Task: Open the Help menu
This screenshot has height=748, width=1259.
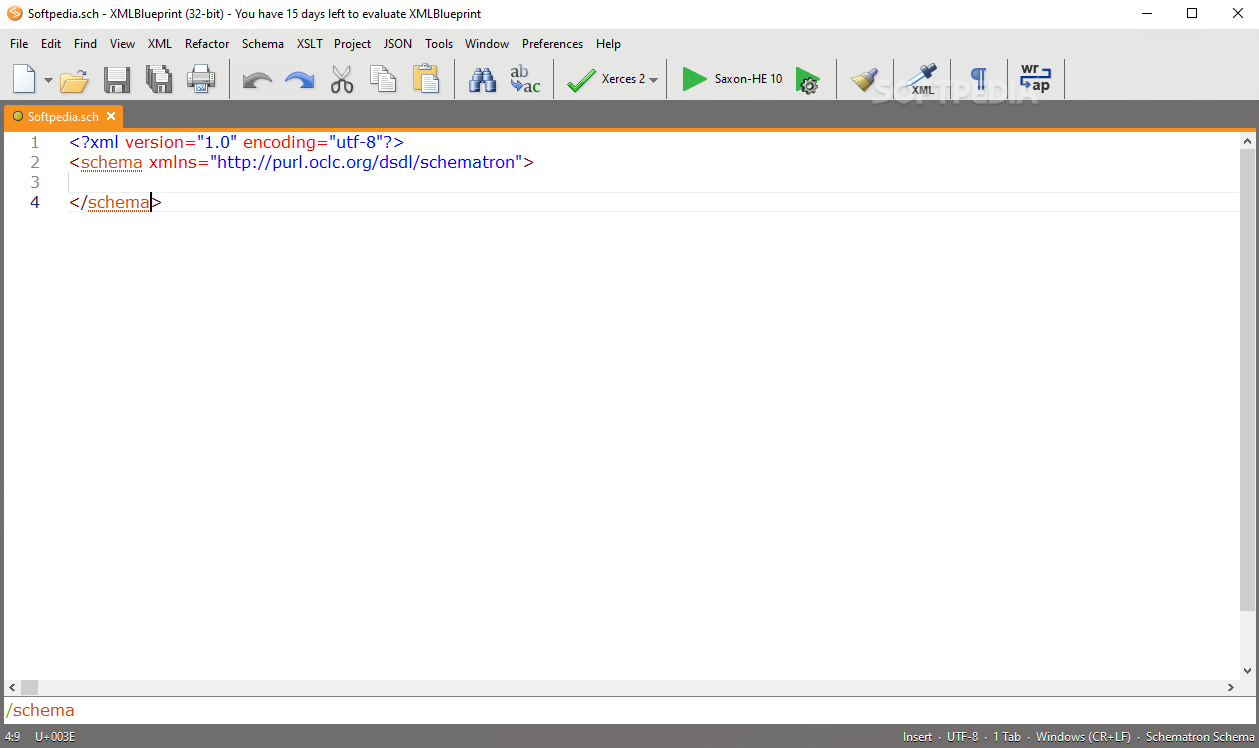Action: point(608,44)
